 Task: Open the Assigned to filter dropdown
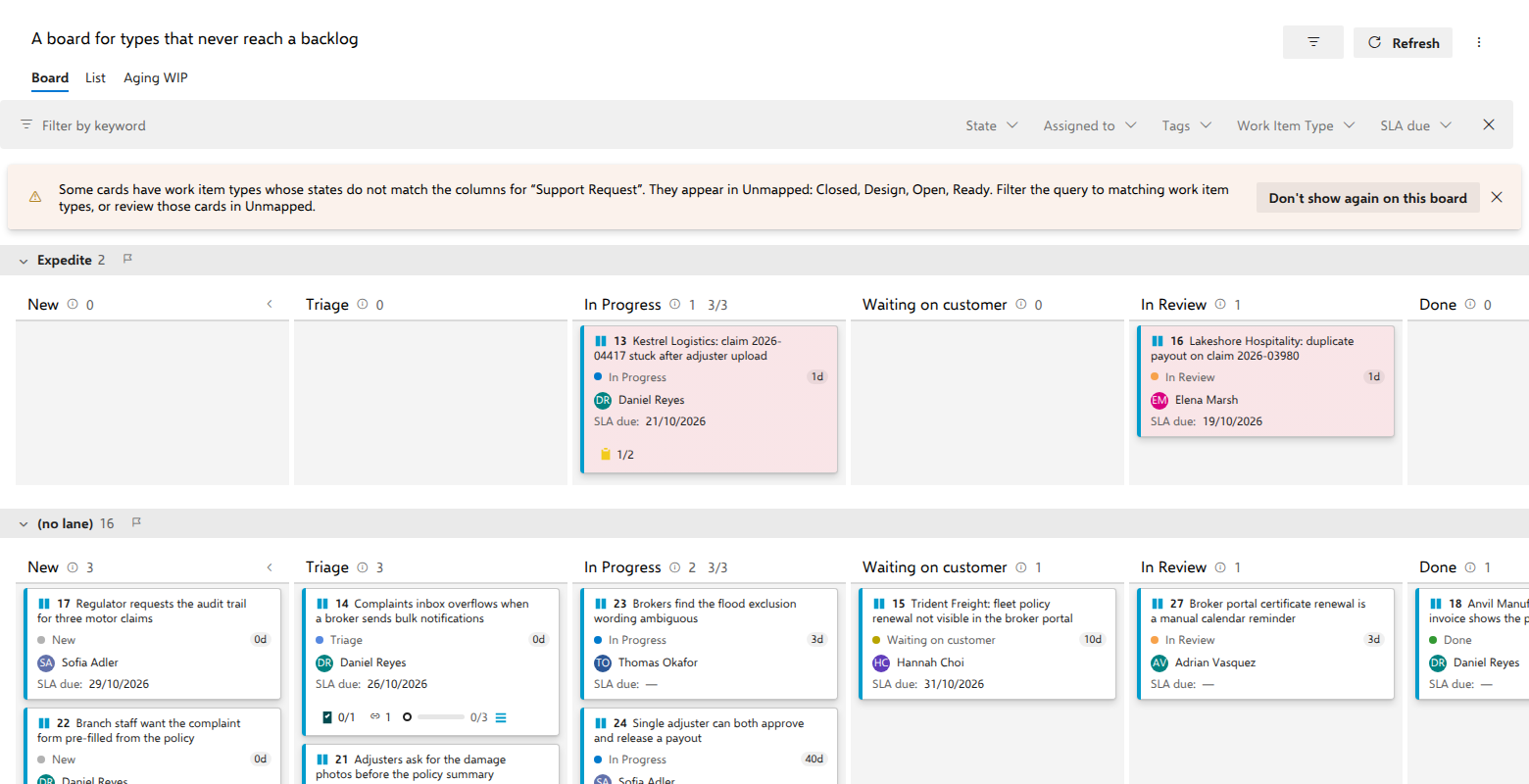tap(1090, 125)
